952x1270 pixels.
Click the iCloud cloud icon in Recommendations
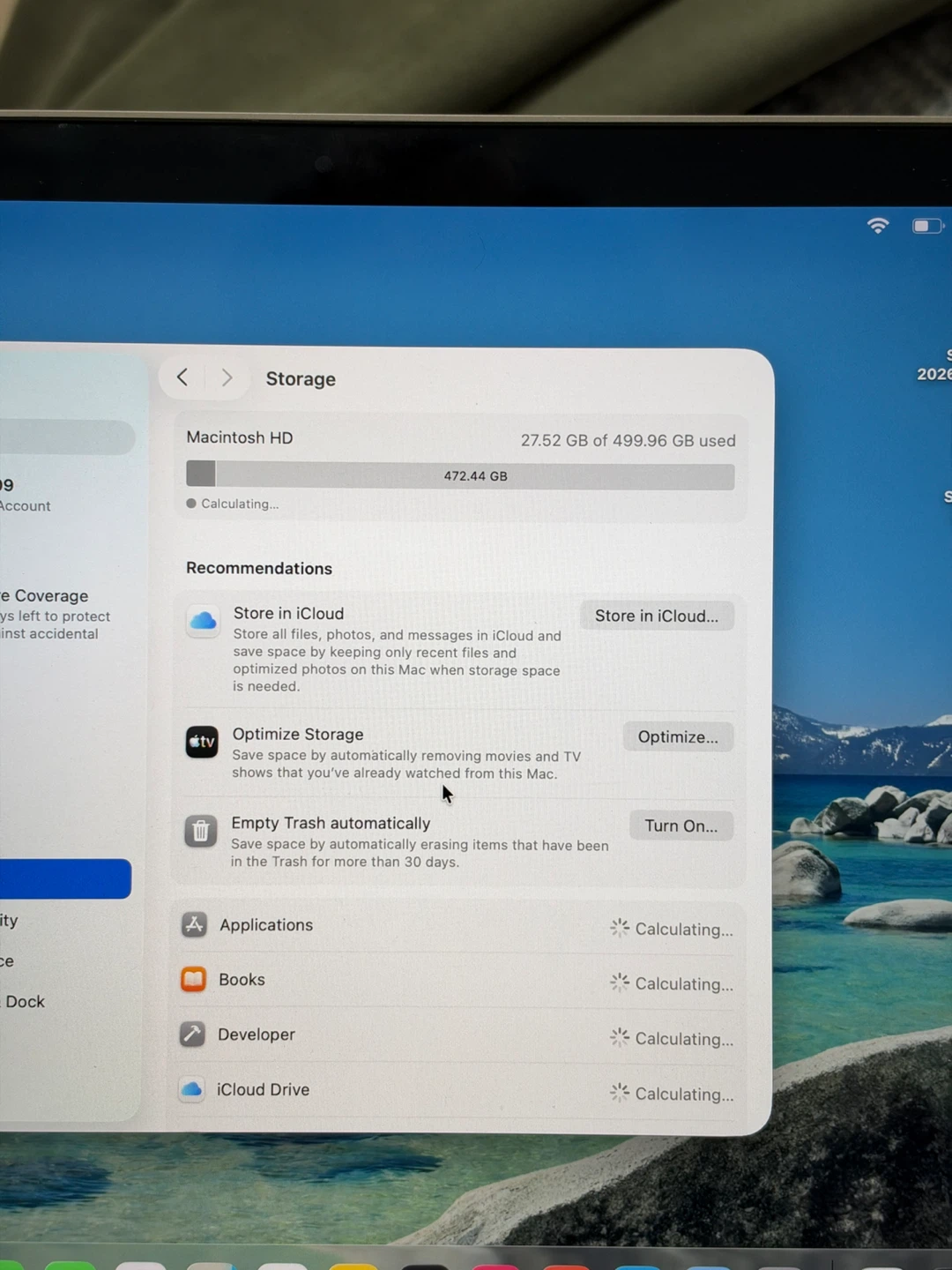tap(203, 621)
